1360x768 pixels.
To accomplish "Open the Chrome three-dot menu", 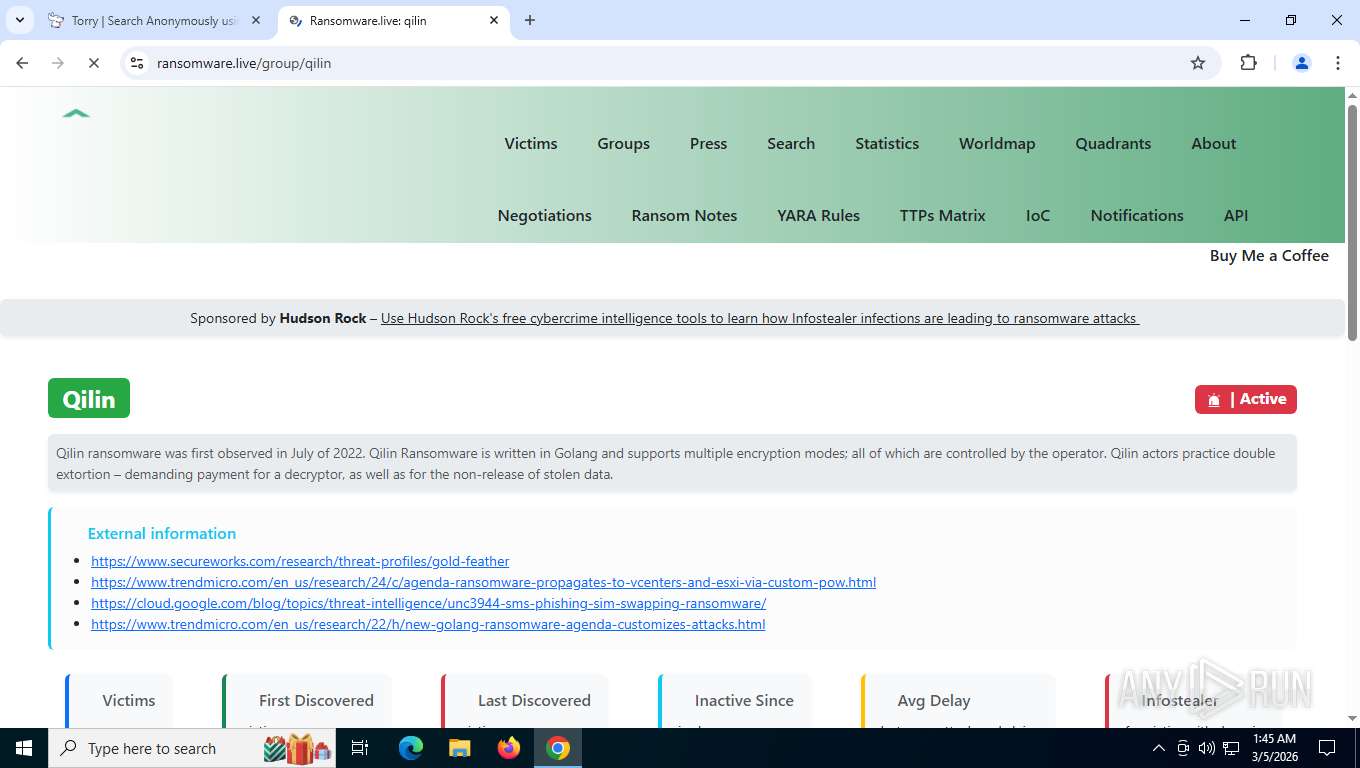I will (1338, 63).
